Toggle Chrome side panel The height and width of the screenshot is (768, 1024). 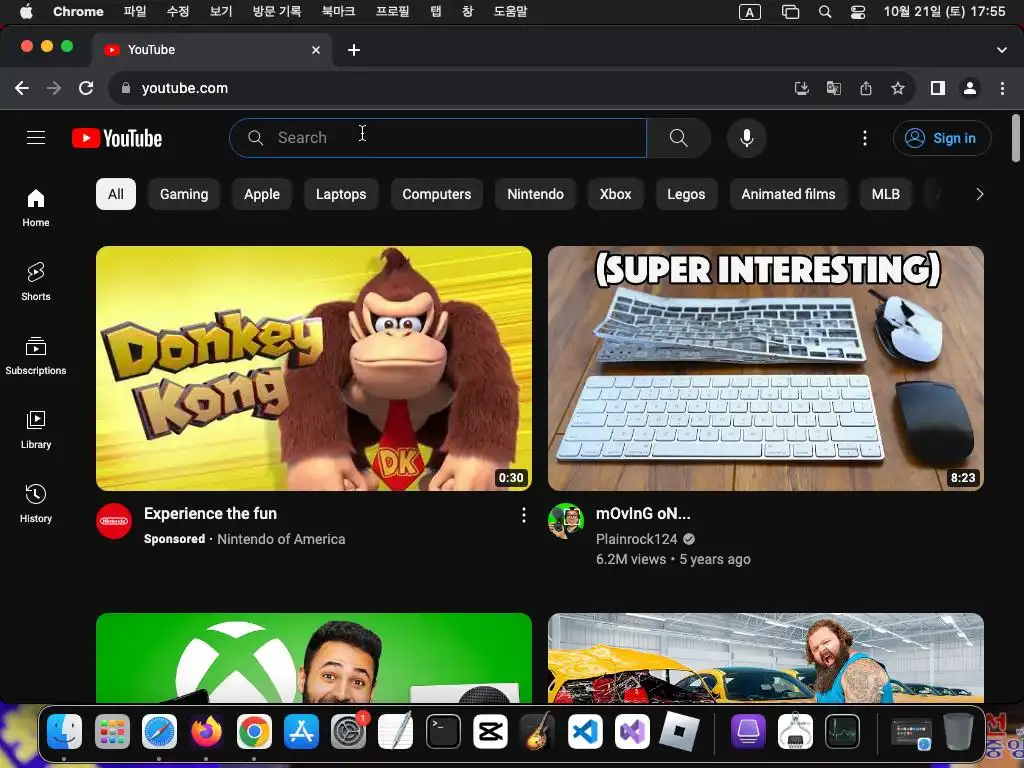(x=938, y=88)
